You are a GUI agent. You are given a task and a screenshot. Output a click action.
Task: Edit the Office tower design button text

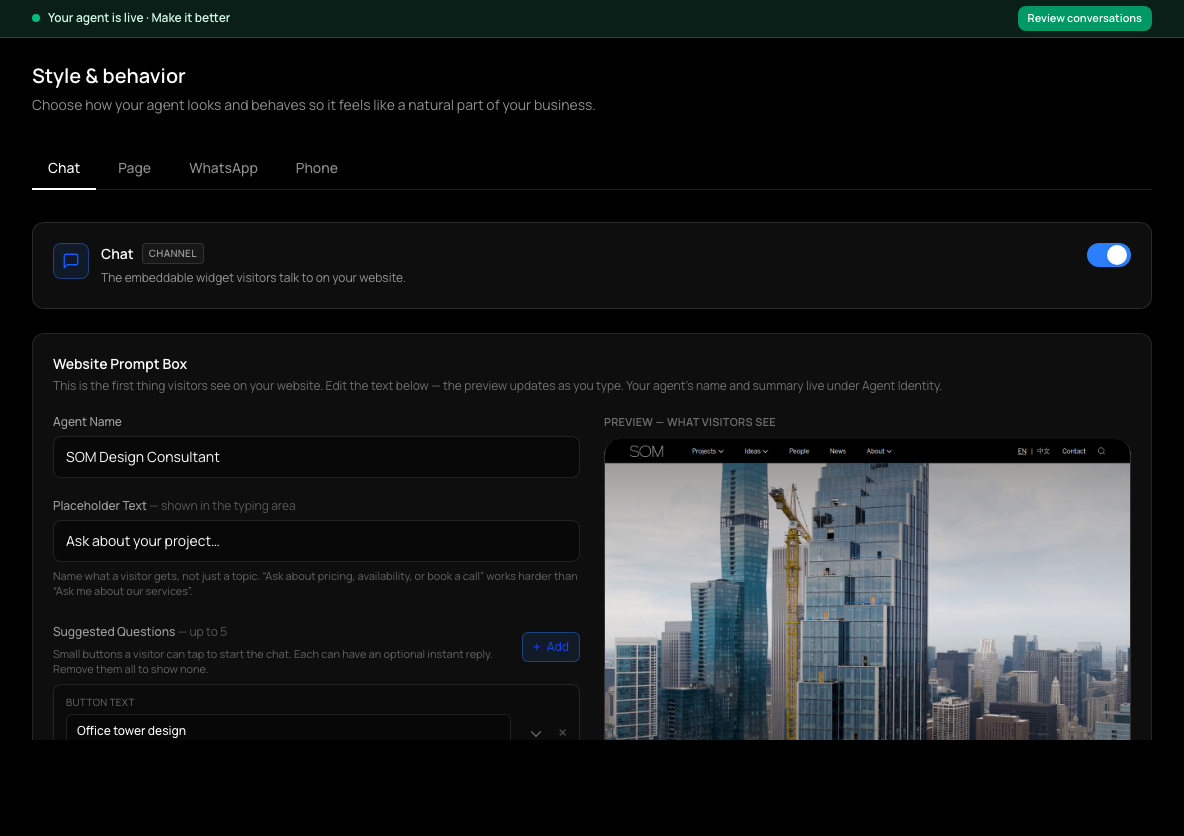click(288, 730)
